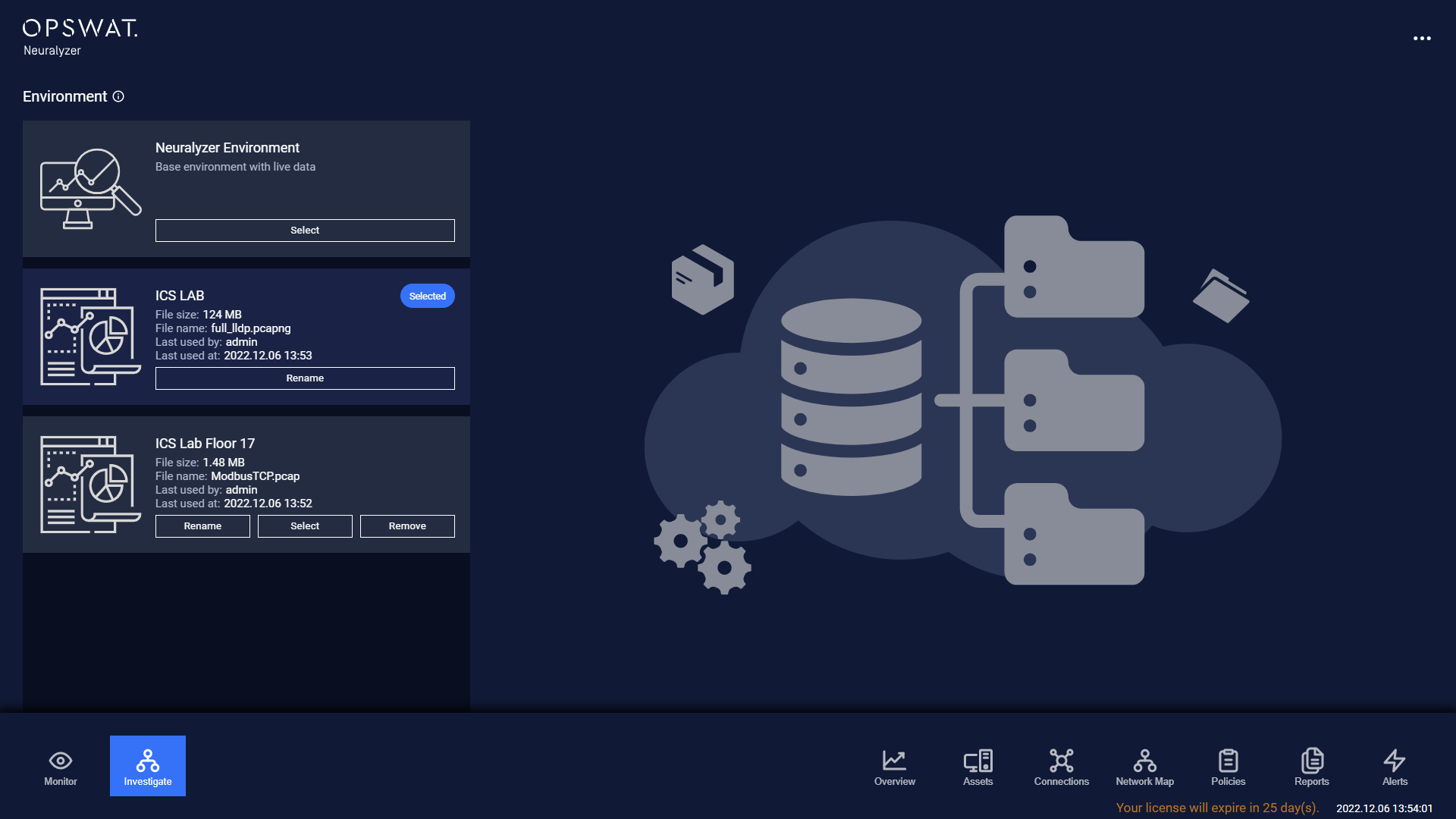Viewport: 1456px width, 819px height.
Task: Open the Alerts page
Action: coord(1395,767)
